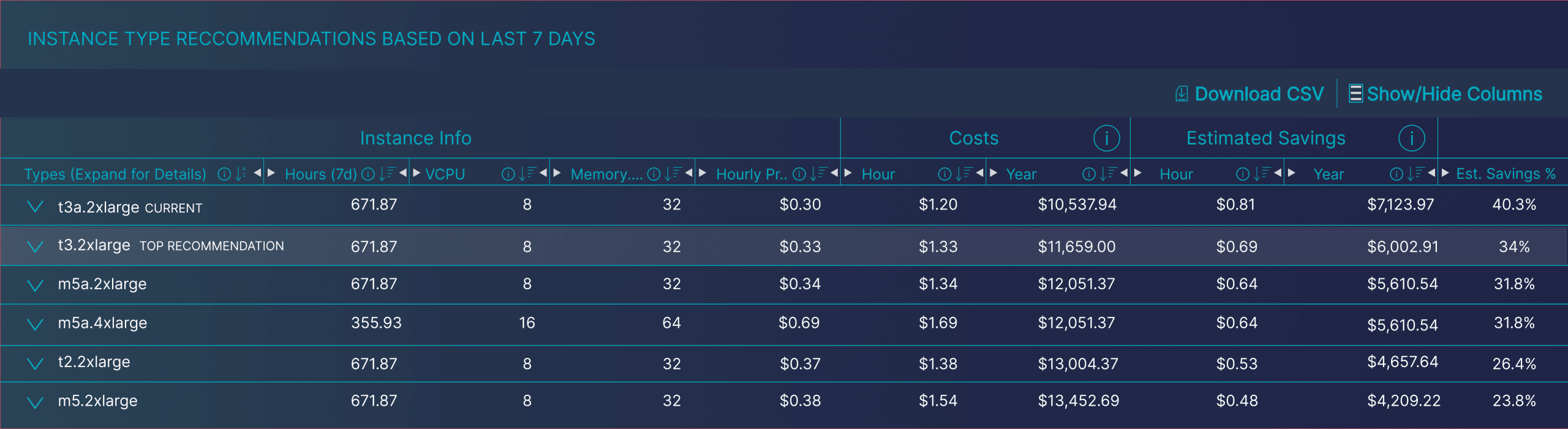Click the 26.4% savings cell
Image resolution: width=1568 pixels, height=429 pixels.
[x=1514, y=364]
